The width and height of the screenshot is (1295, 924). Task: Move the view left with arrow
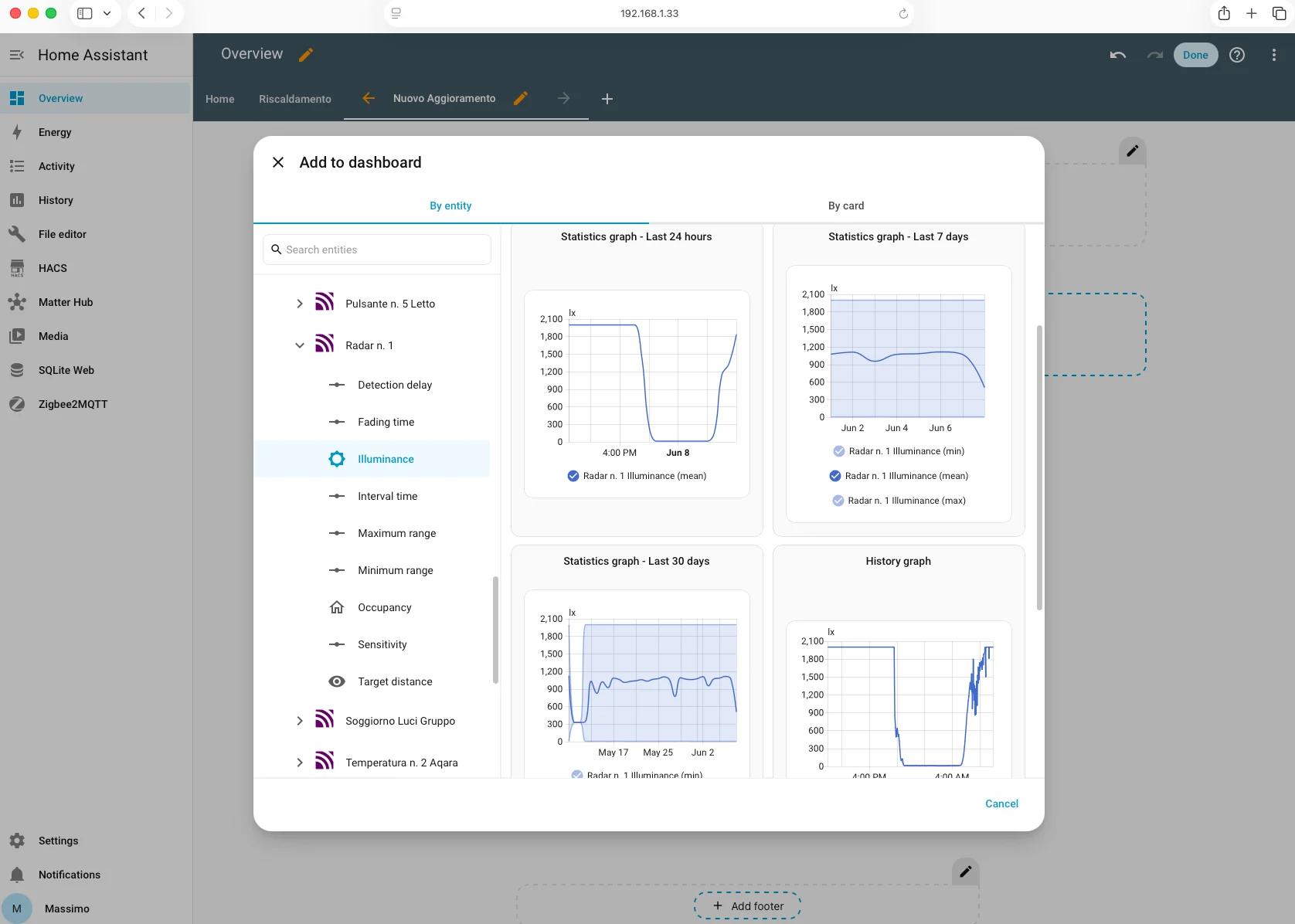coord(369,98)
